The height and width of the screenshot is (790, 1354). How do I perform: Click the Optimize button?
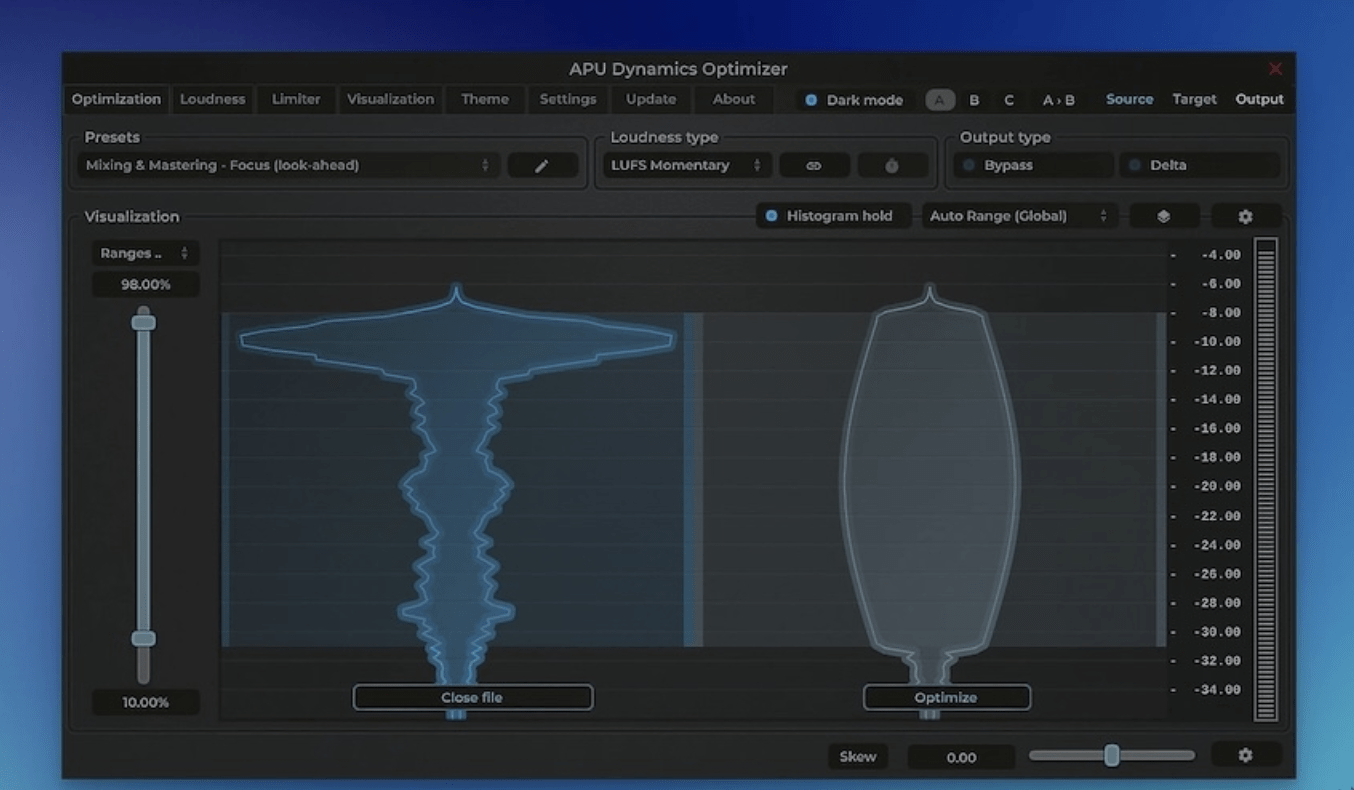point(946,697)
